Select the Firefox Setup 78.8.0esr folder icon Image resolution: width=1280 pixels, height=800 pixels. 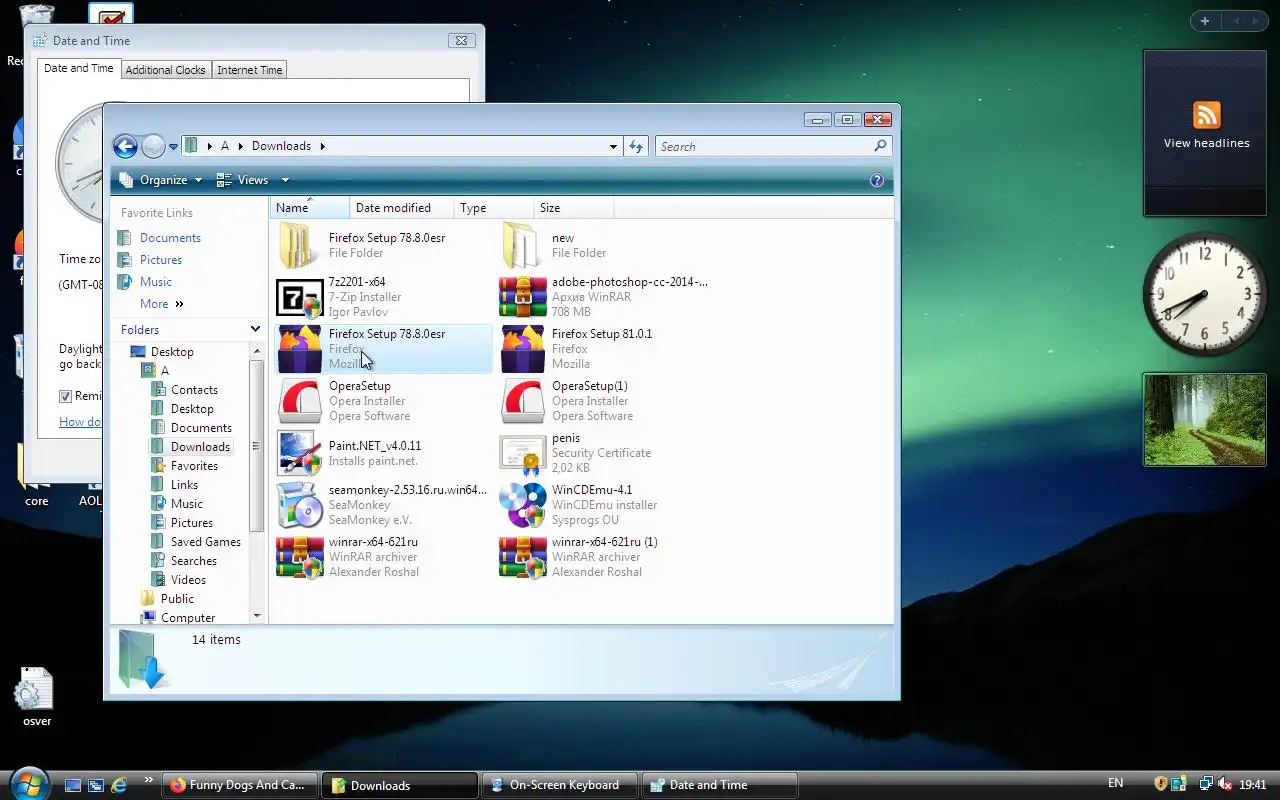click(299, 245)
